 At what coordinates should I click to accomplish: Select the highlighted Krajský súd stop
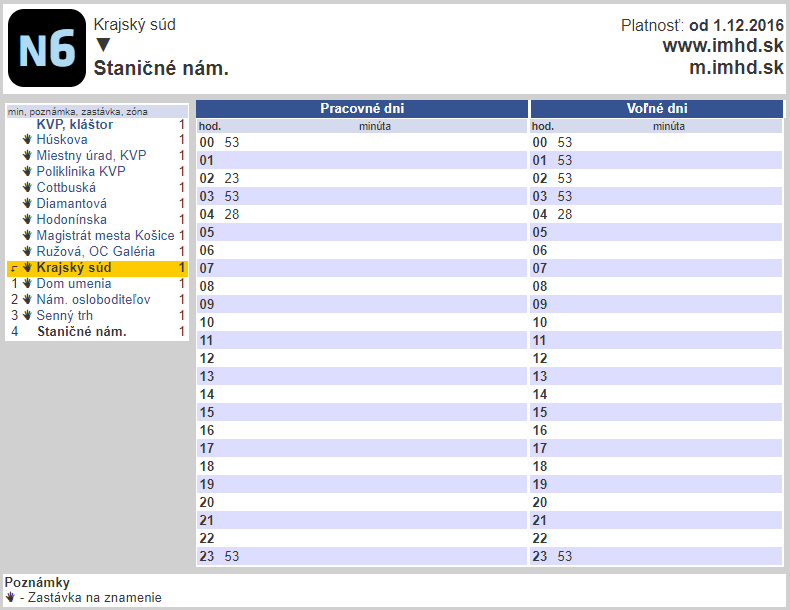pos(75,268)
